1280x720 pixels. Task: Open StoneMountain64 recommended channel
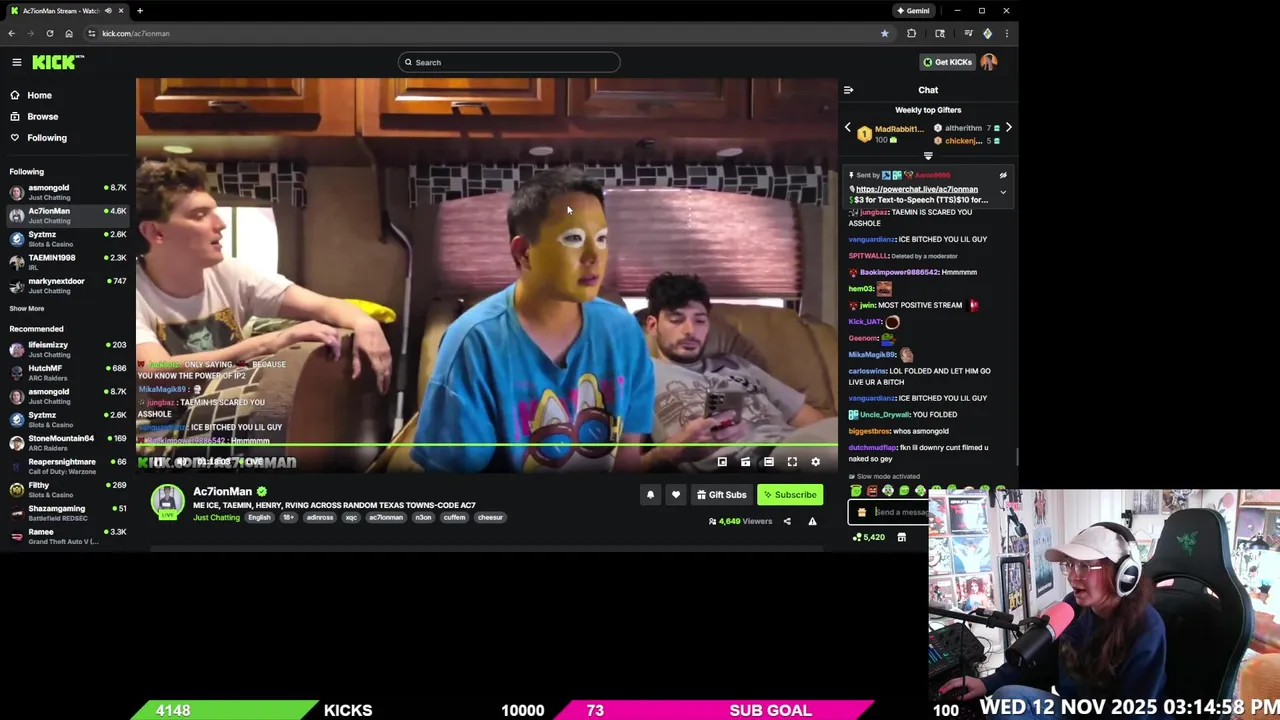coord(68,442)
